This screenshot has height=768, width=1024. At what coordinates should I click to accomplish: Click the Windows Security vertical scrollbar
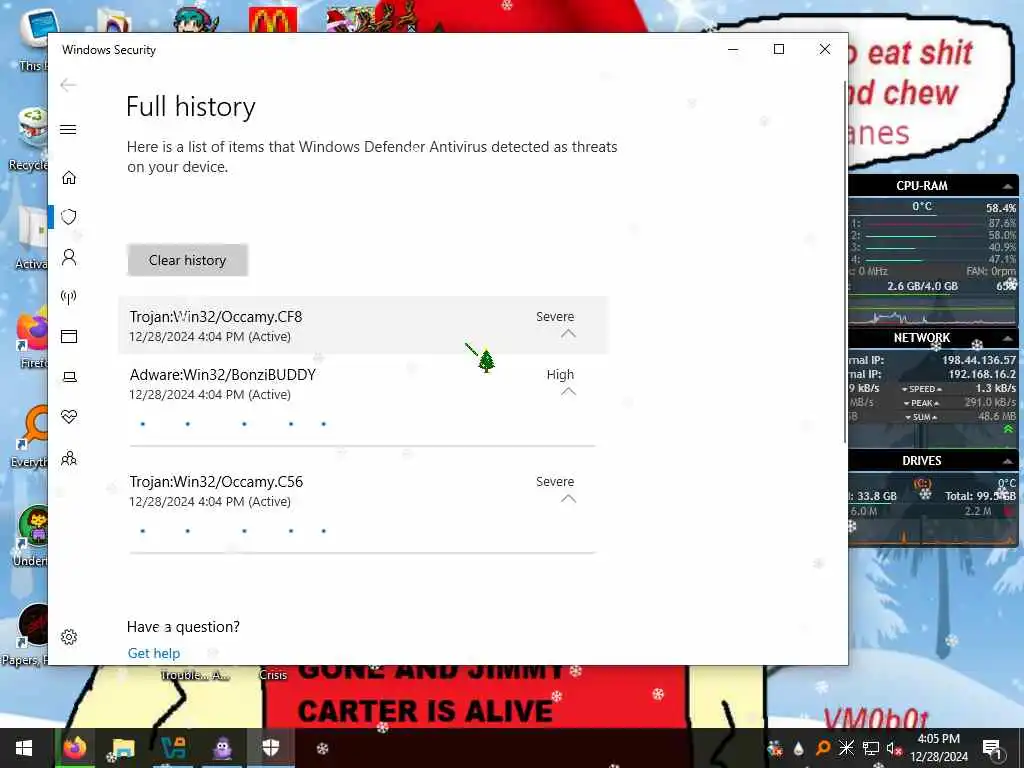click(x=845, y=261)
